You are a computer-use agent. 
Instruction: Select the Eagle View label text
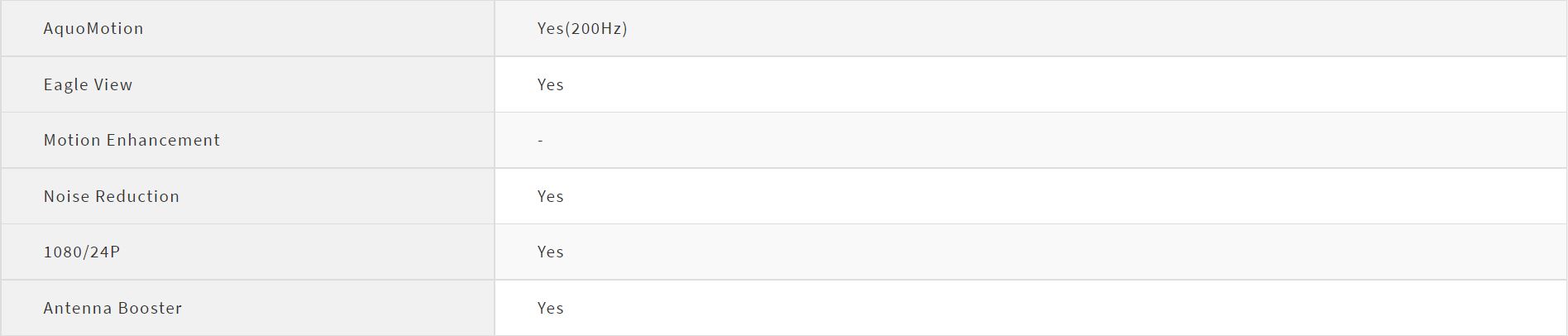point(88,84)
